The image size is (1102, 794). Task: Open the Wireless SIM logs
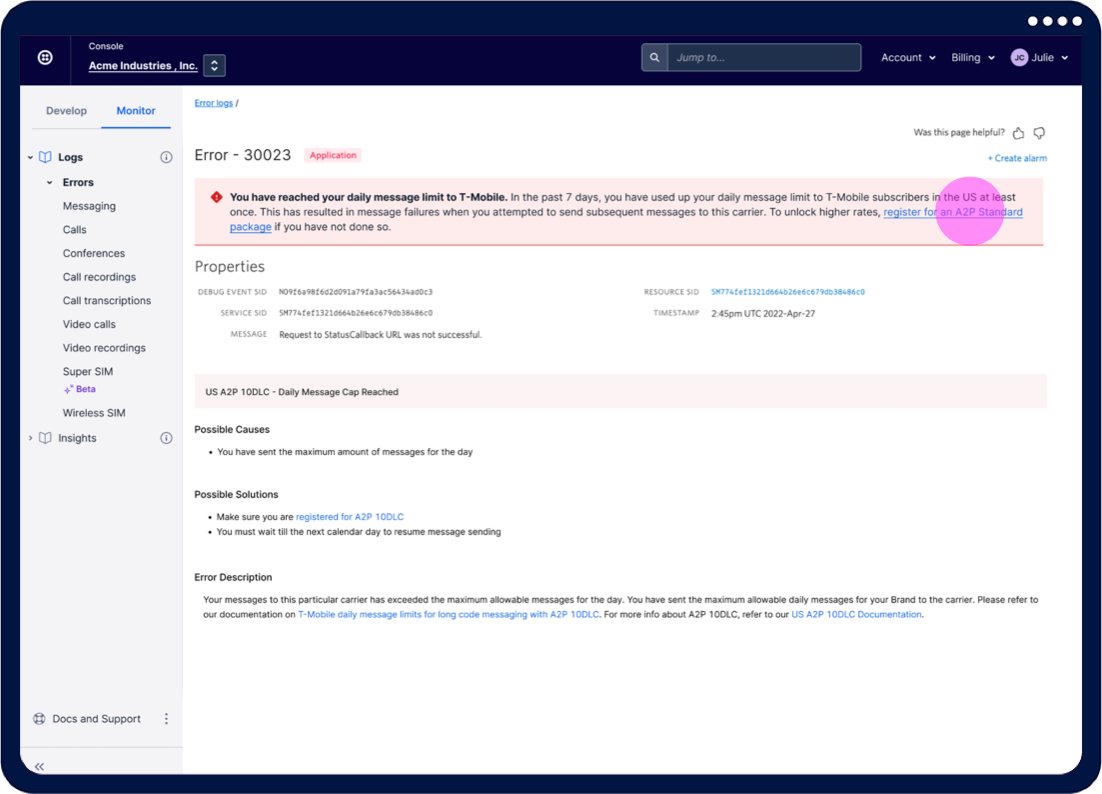coord(94,413)
